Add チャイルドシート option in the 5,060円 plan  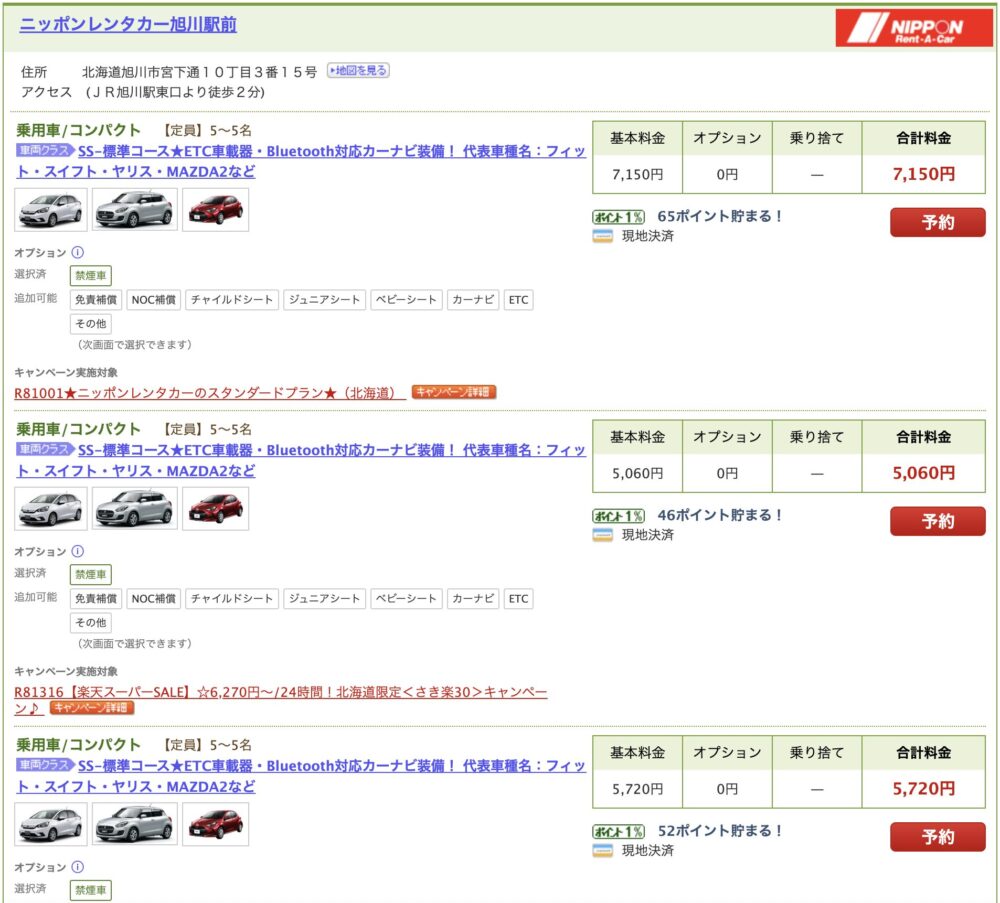pyautogui.click(x=232, y=599)
